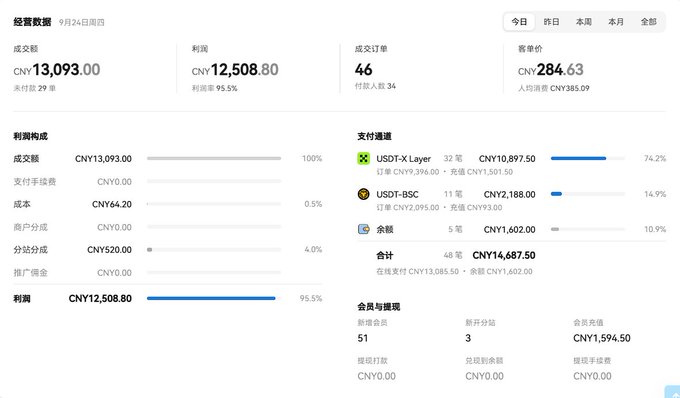Click the USDT-BSC channel name
680x398 pixels.
[x=397, y=194]
